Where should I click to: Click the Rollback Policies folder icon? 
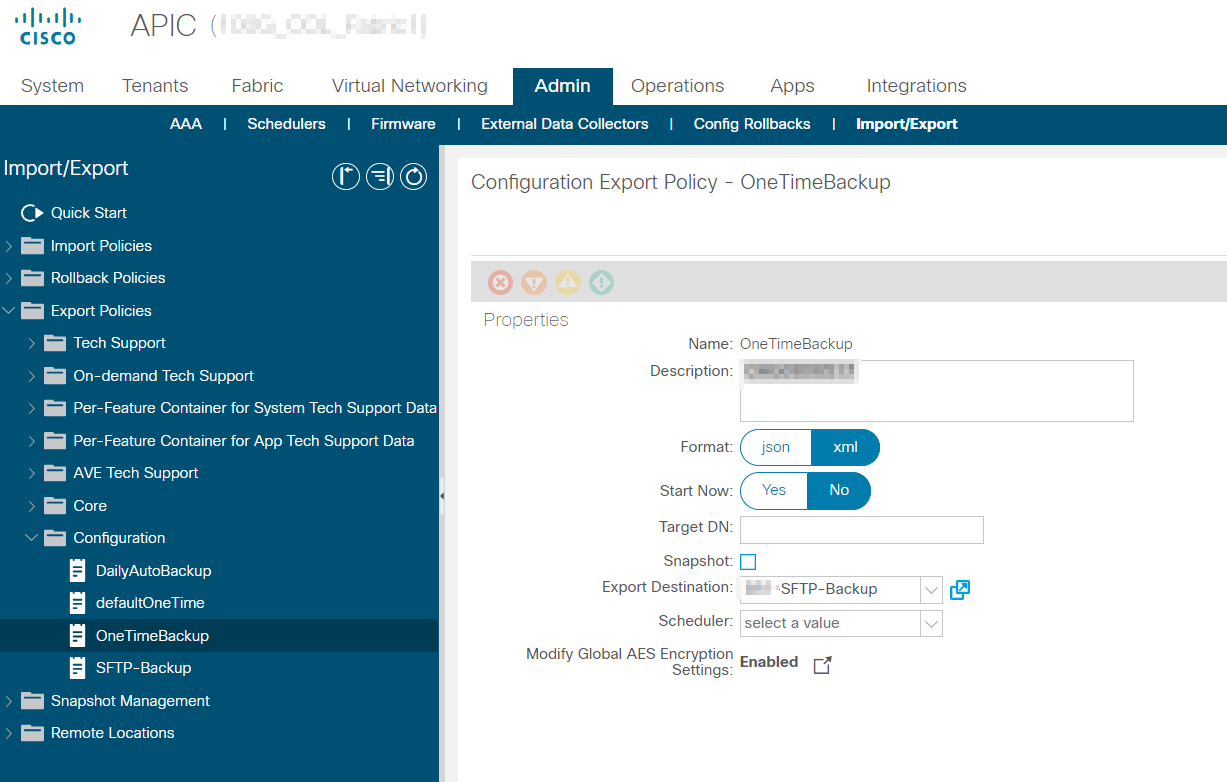(33, 278)
